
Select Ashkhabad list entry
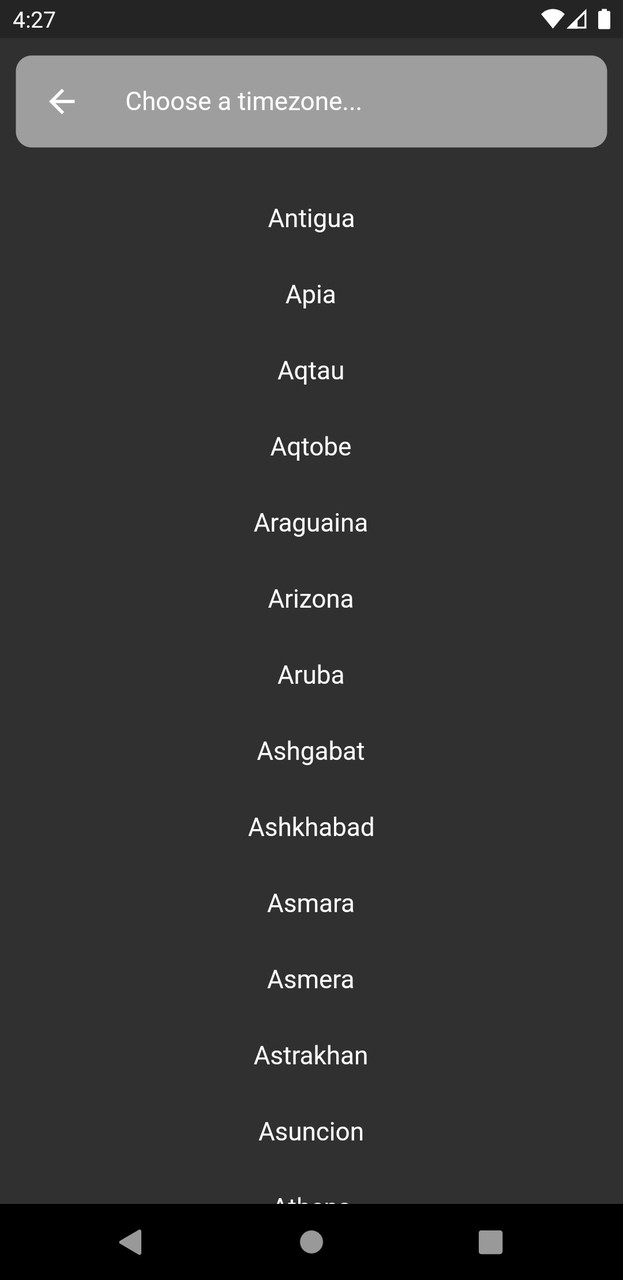(311, 826)
